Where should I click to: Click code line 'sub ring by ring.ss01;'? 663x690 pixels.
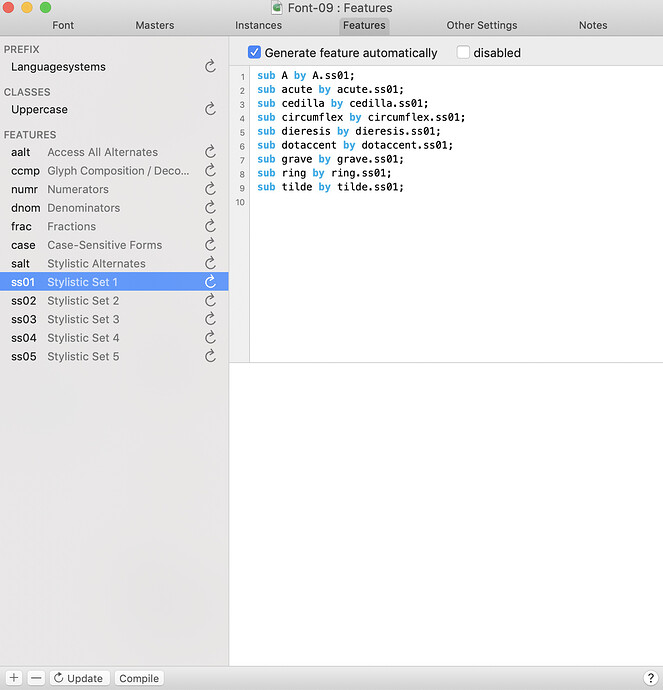(x=324, y=173)
